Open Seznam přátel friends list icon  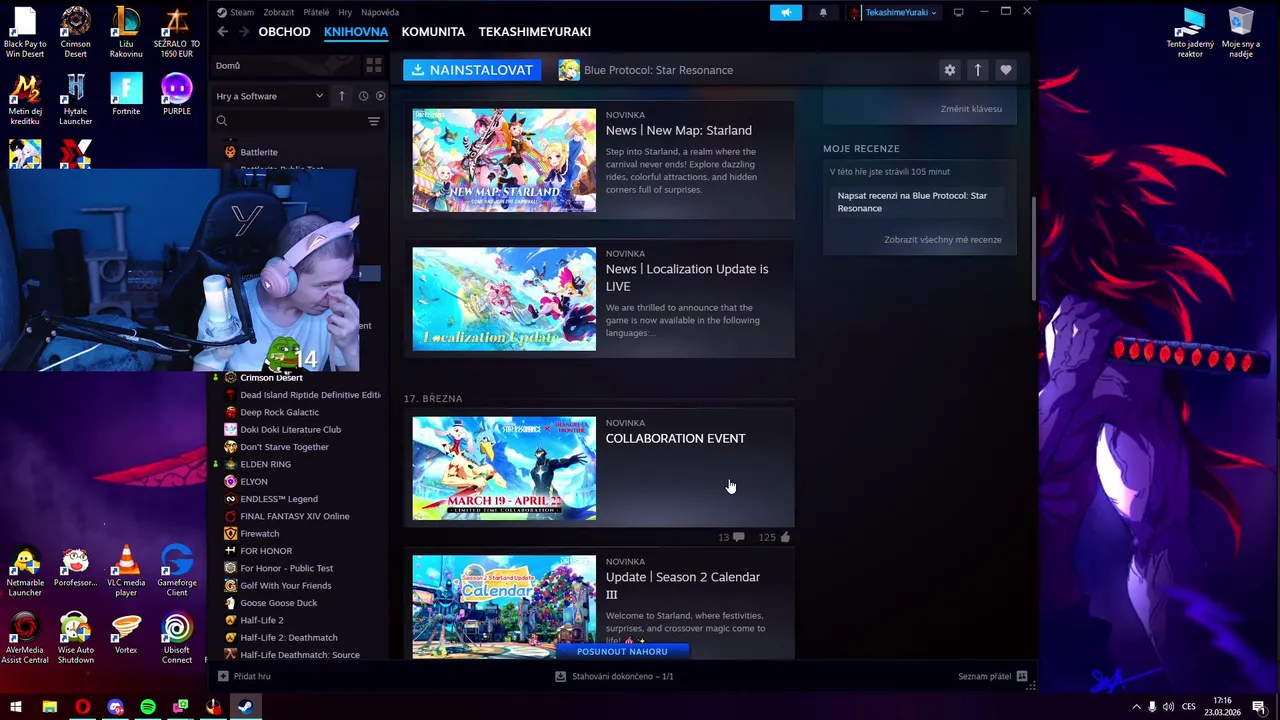1022,676
